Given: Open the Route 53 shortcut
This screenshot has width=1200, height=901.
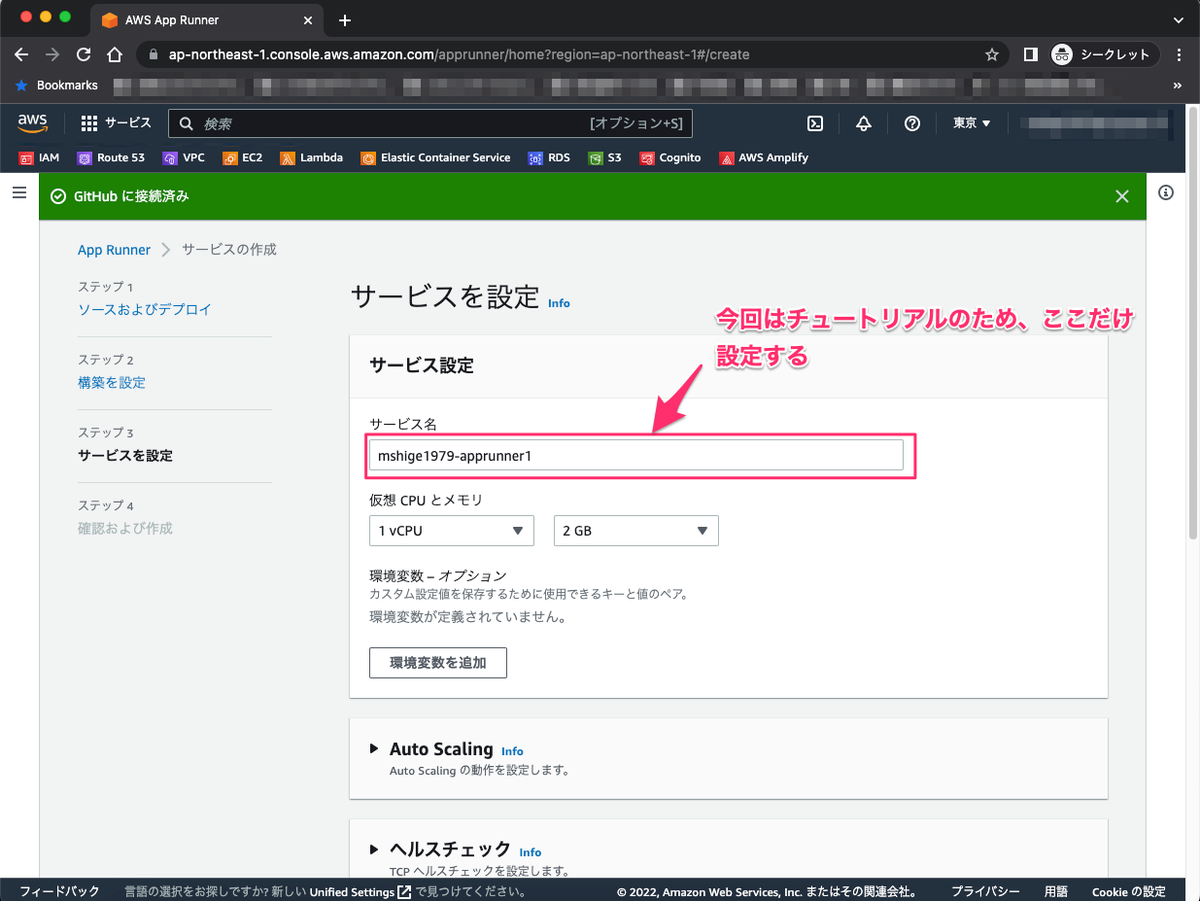Looking at the screenshot, I should (111, 158).
